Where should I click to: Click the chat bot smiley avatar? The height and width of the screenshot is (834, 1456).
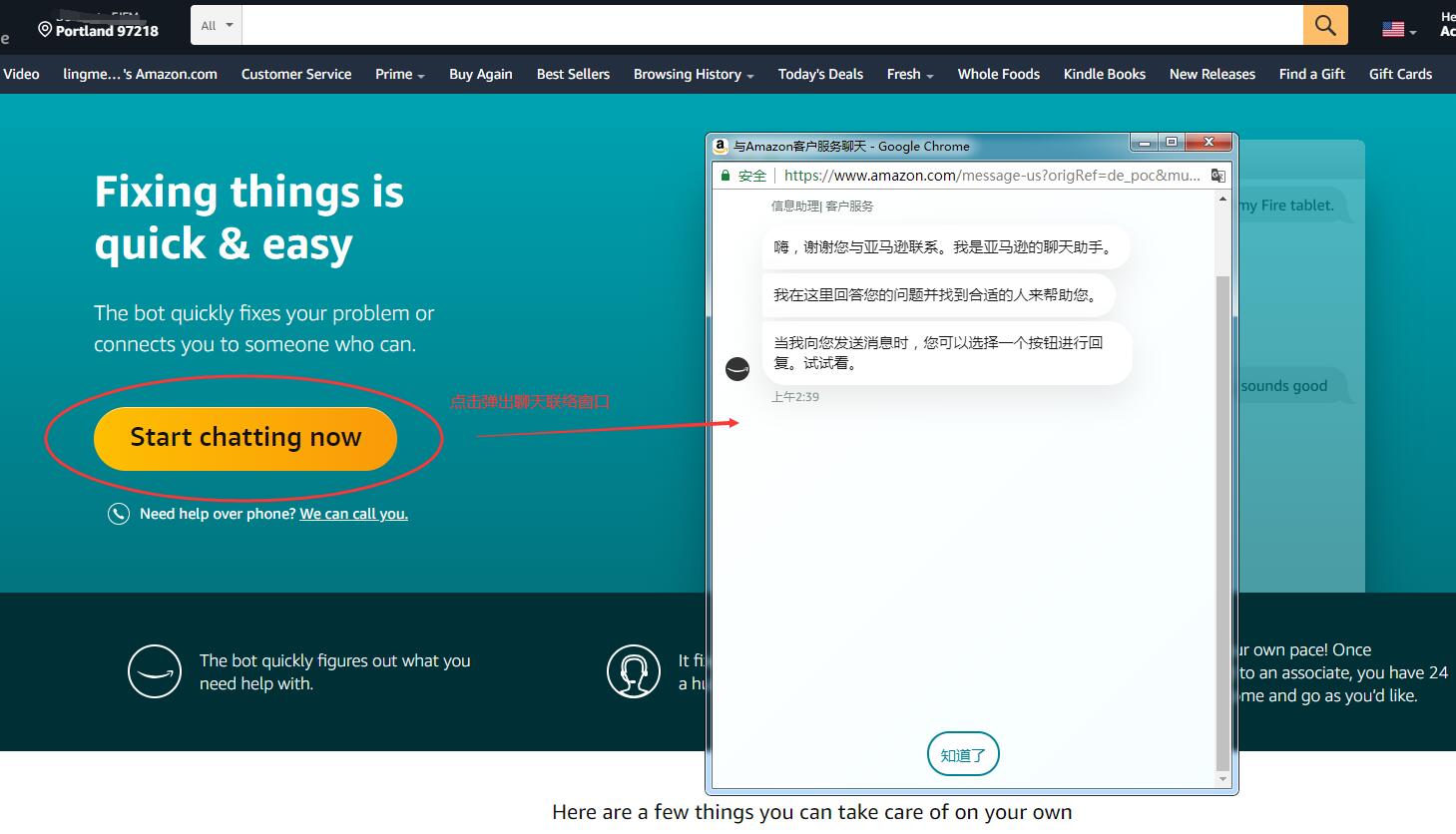[x=737, y=368]
